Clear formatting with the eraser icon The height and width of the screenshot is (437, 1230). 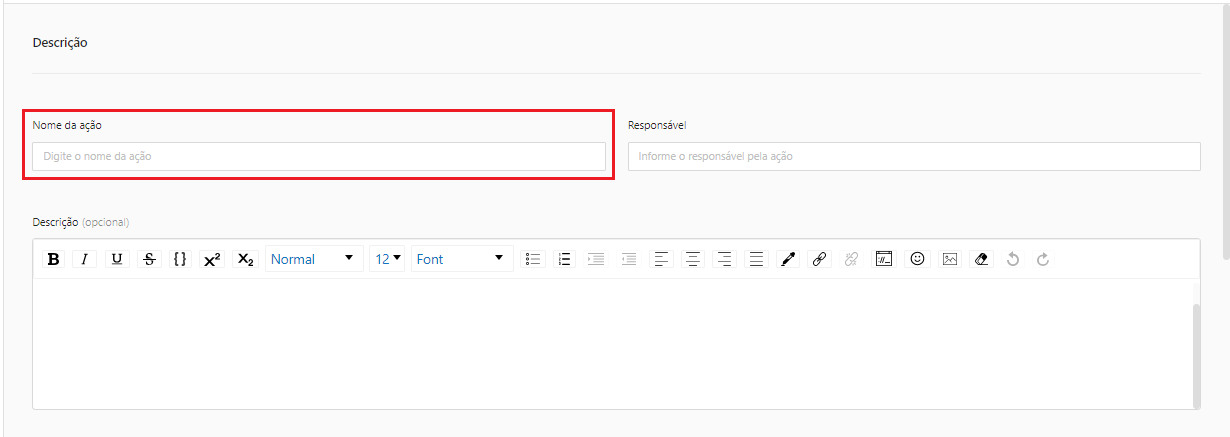(x=981, y=259)
